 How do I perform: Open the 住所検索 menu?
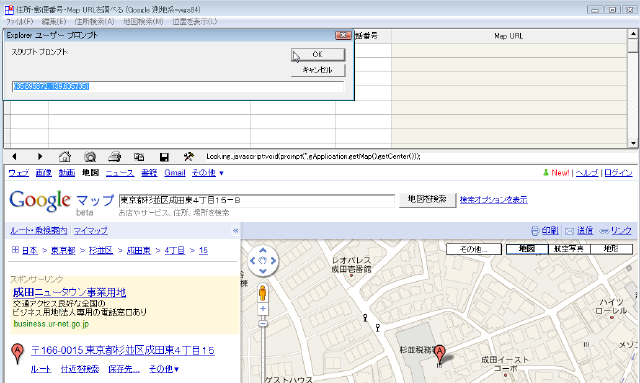pos(94,22)
